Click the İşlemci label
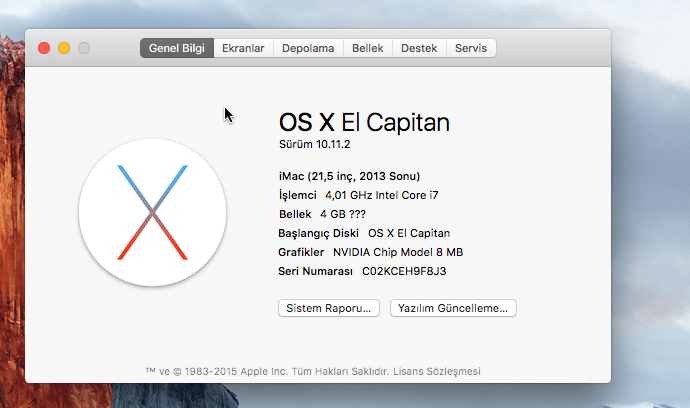The image size is (690, 408). pyautogui.click(x=297, y=195)
